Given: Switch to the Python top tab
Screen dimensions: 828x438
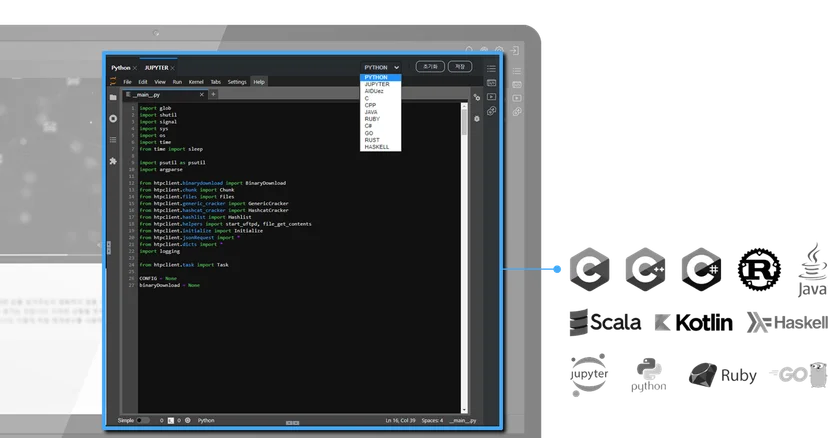Looking at the screenshot, I should [120, 68].
